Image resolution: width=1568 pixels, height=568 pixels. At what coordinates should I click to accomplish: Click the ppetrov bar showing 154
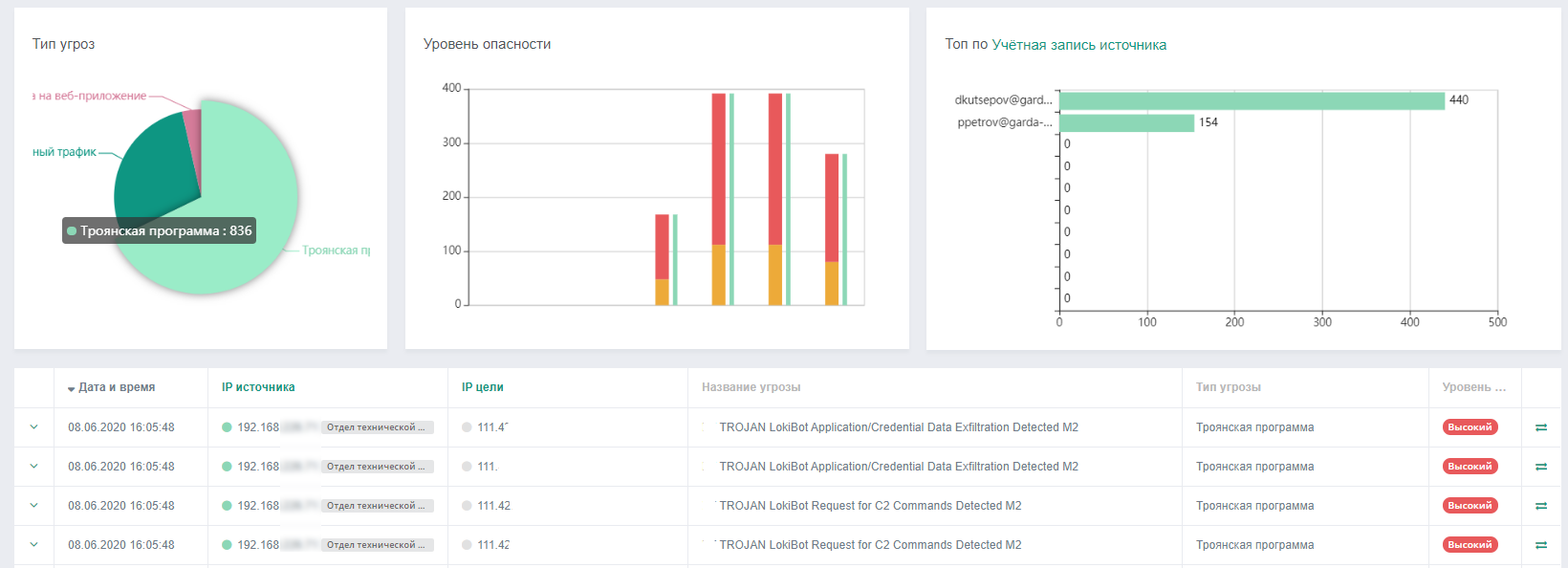coord(1126,122)
